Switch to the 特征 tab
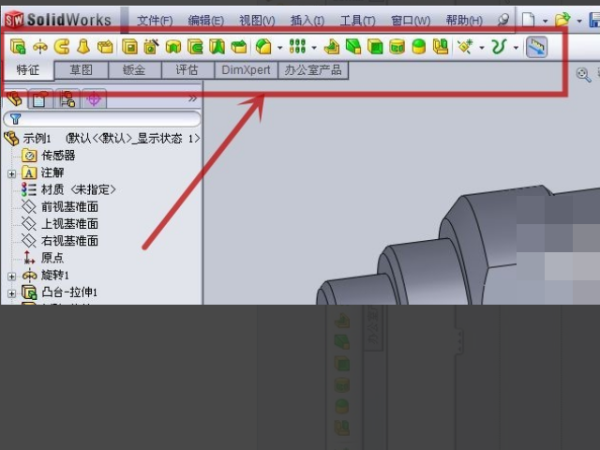 coord(28,70)
